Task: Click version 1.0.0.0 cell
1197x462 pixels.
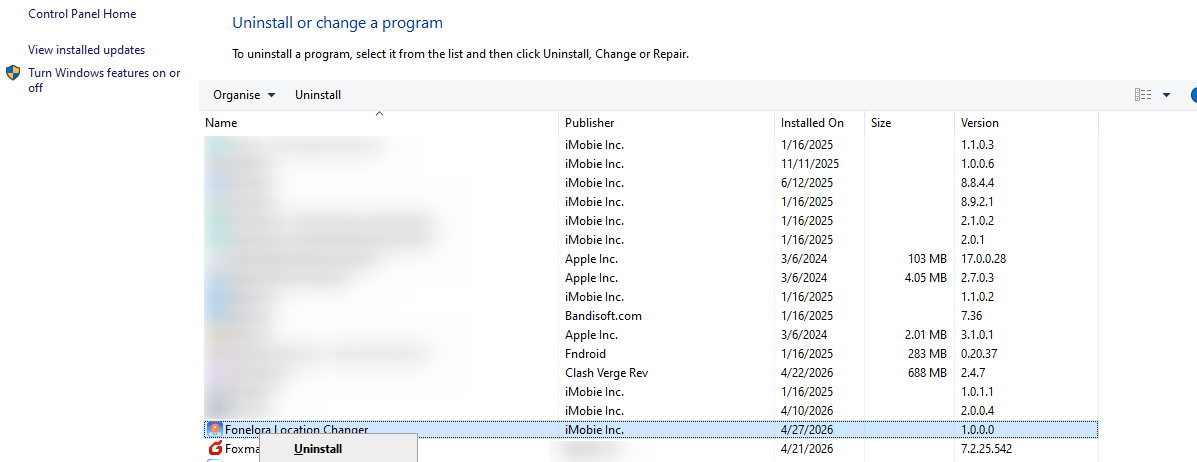Action: tap(977, 430)
